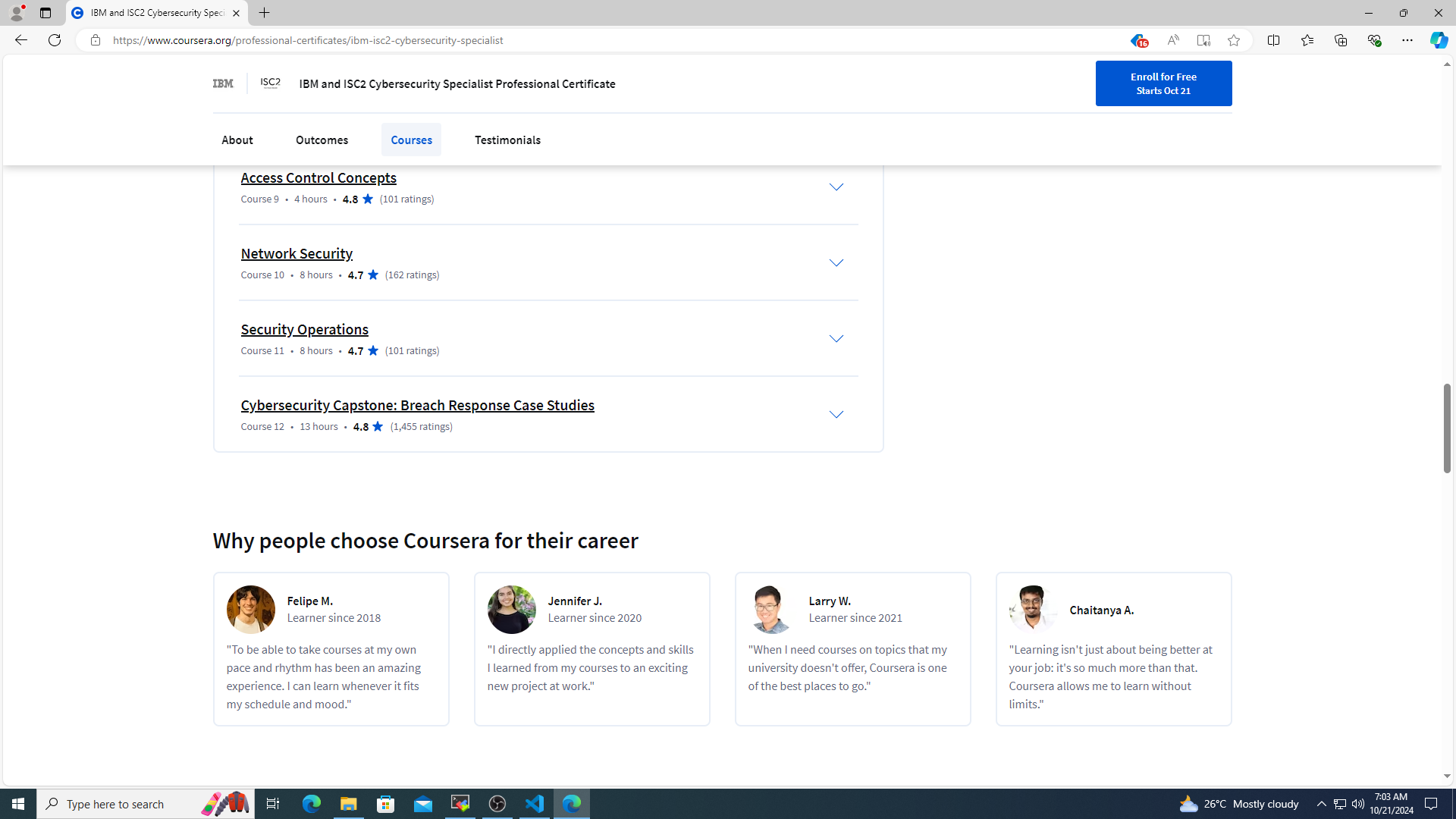1456x819 pixels.
Task: Open the shopping coupons badge icon
Action: [1137, 41]
